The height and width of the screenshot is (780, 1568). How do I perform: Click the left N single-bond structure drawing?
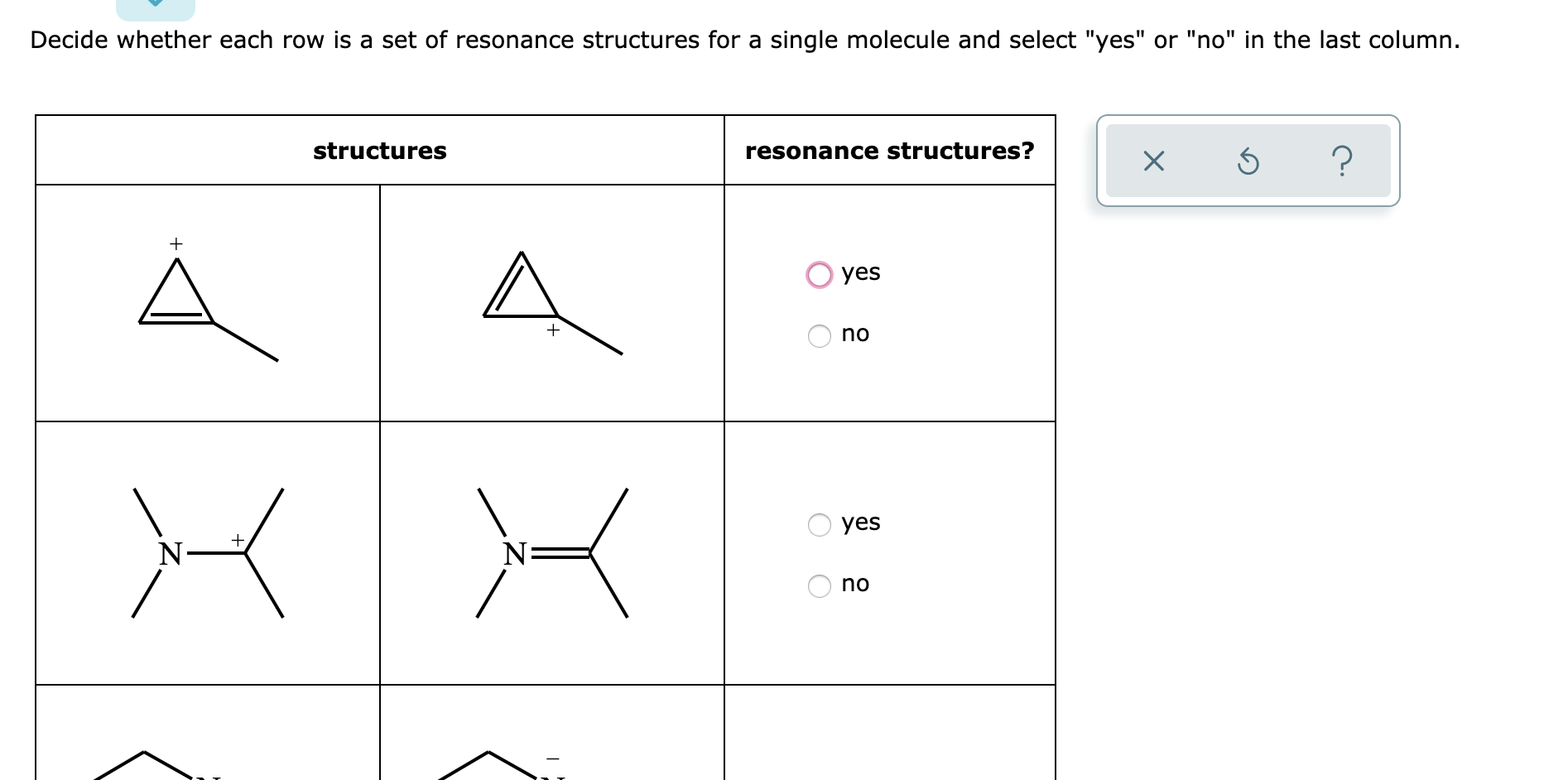tap(207, 551)
